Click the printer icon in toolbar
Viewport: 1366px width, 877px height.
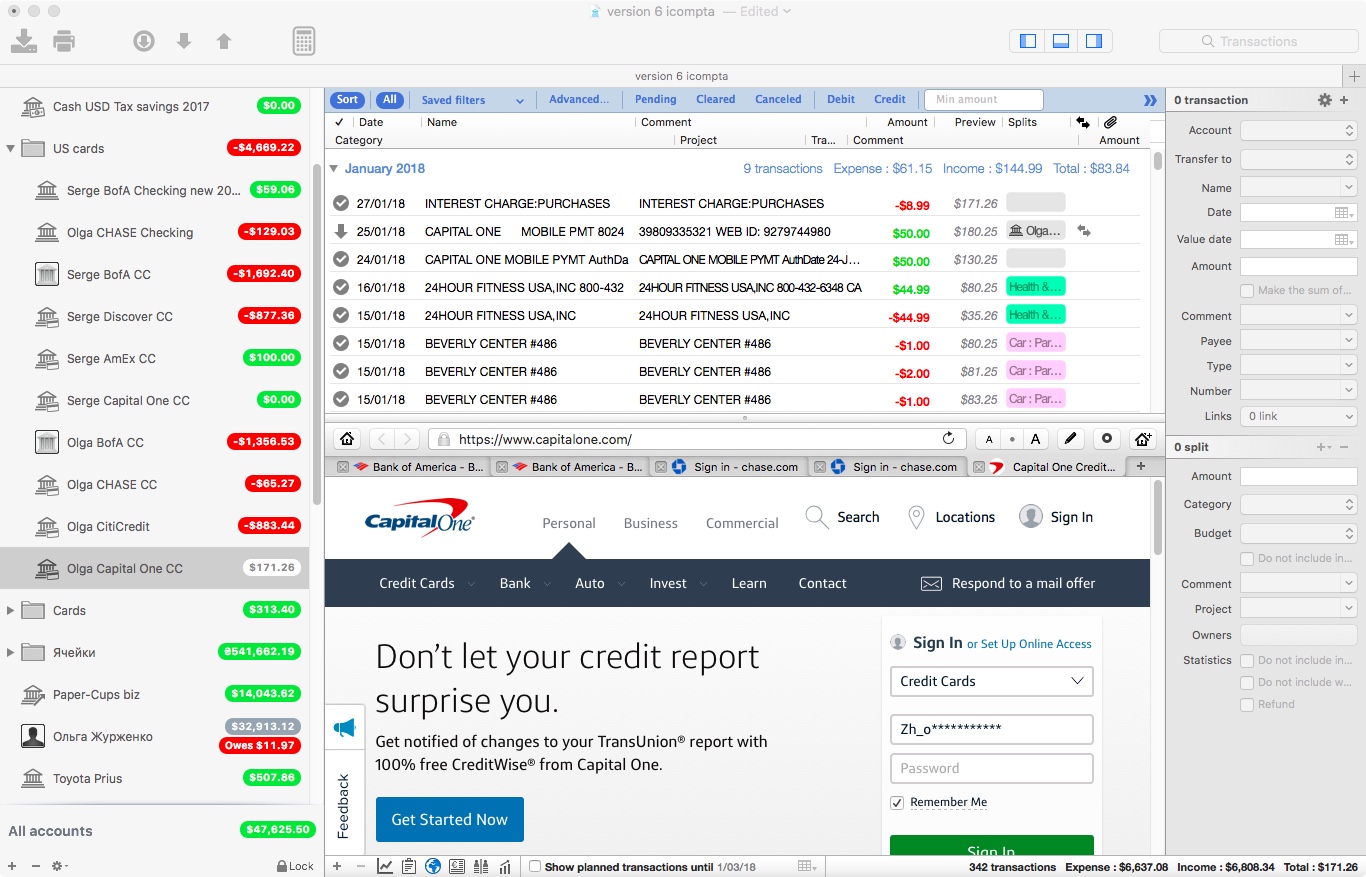point(64,41)
